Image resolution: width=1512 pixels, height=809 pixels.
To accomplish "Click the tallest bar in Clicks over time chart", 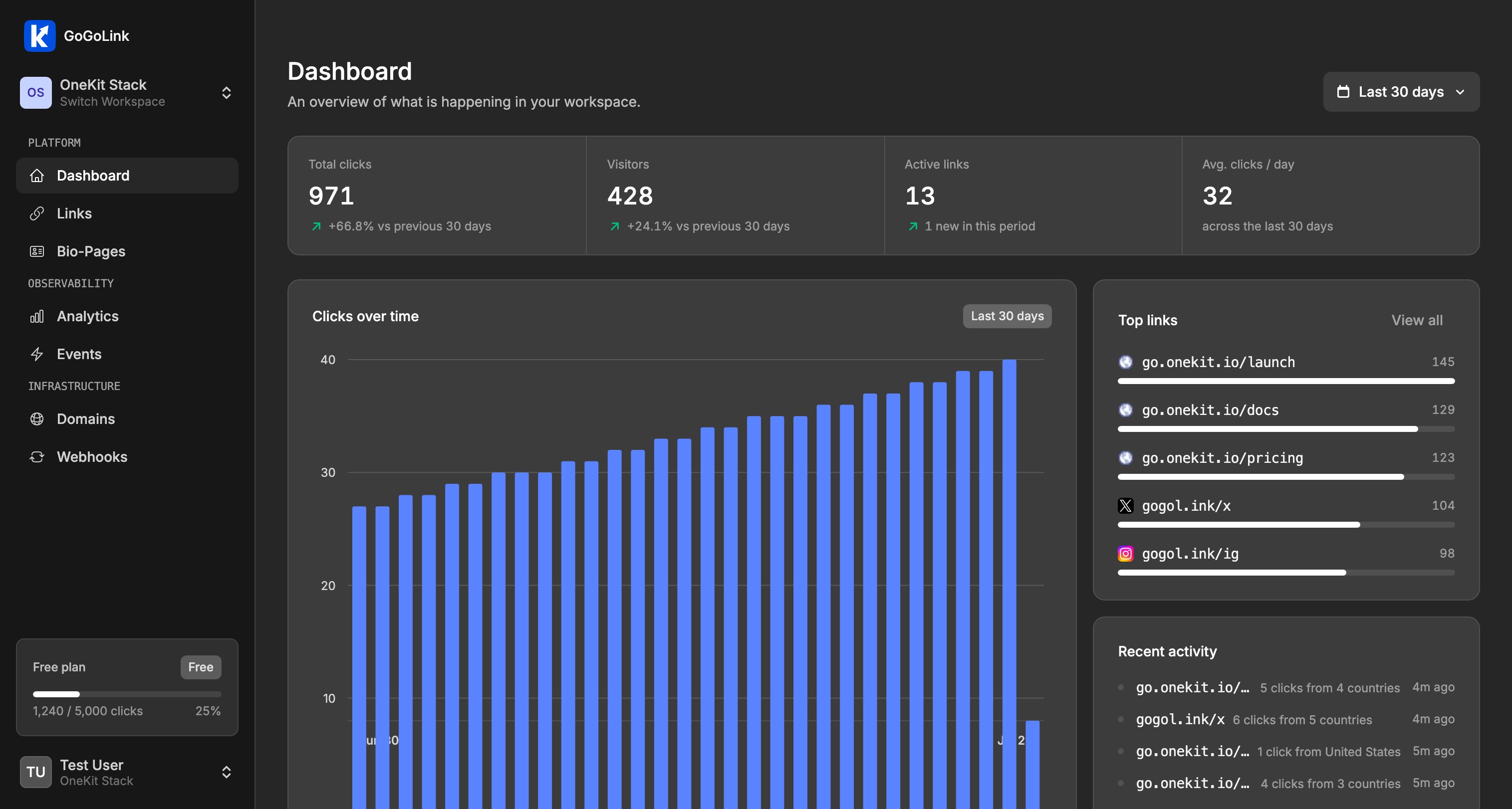I will pos(1009,584).
